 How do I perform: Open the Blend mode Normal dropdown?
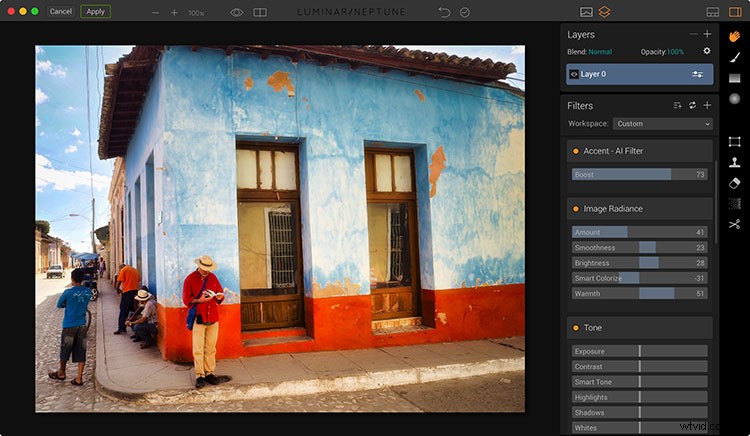point(600,52)
